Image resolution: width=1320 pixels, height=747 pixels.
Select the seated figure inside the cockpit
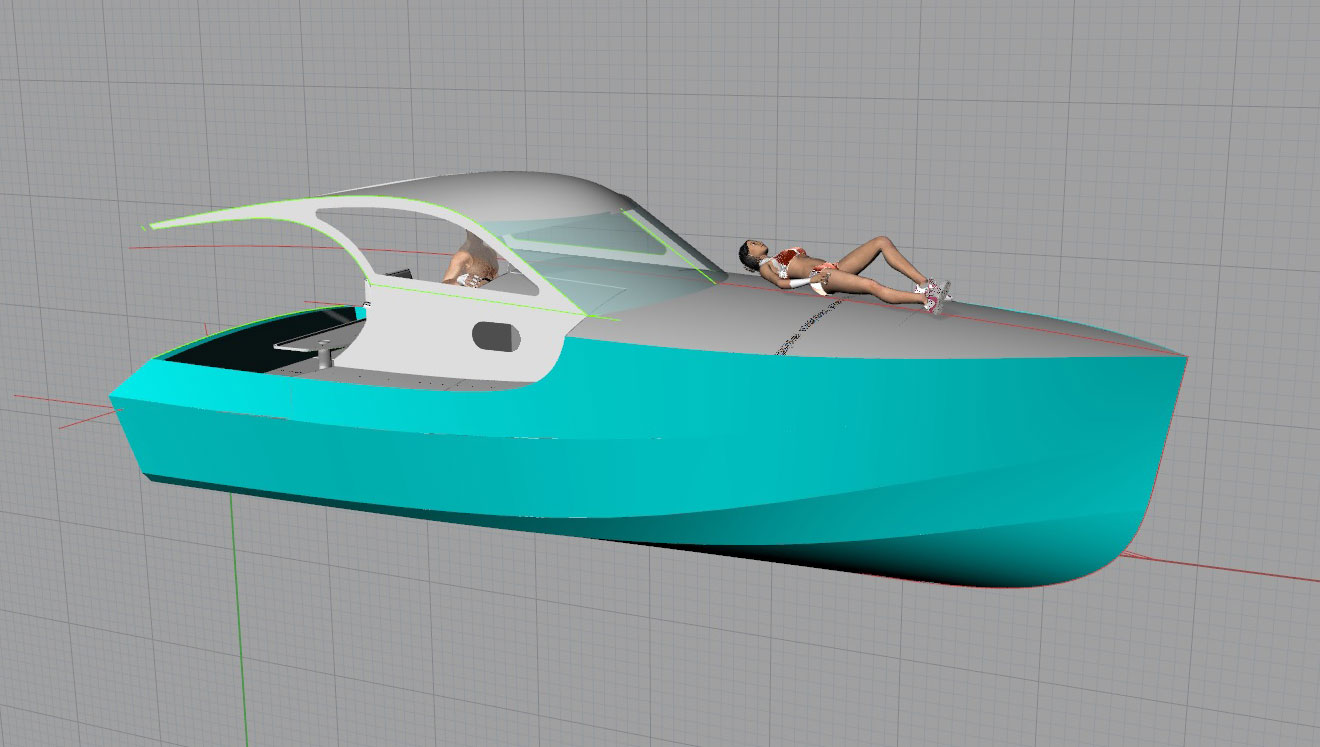pyautogui.click(x=472, y=264)
